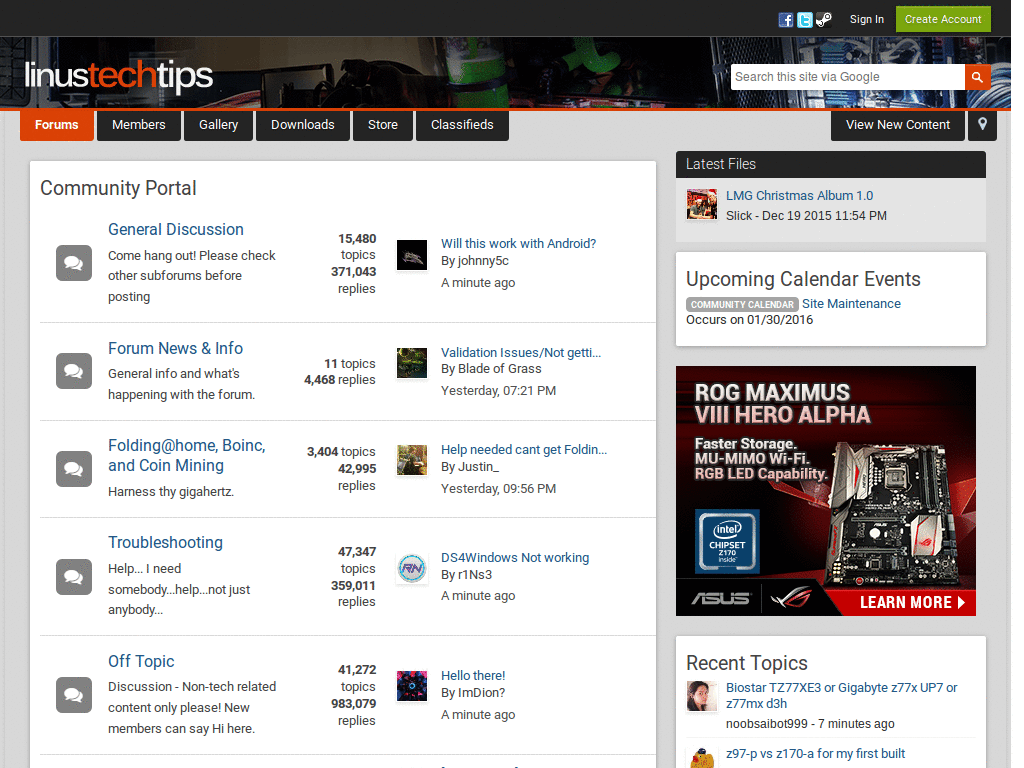This screenshot has width=1024, height=768.
Task: Open ImDion? avatar thumbnail
Action: pos(412,686)
